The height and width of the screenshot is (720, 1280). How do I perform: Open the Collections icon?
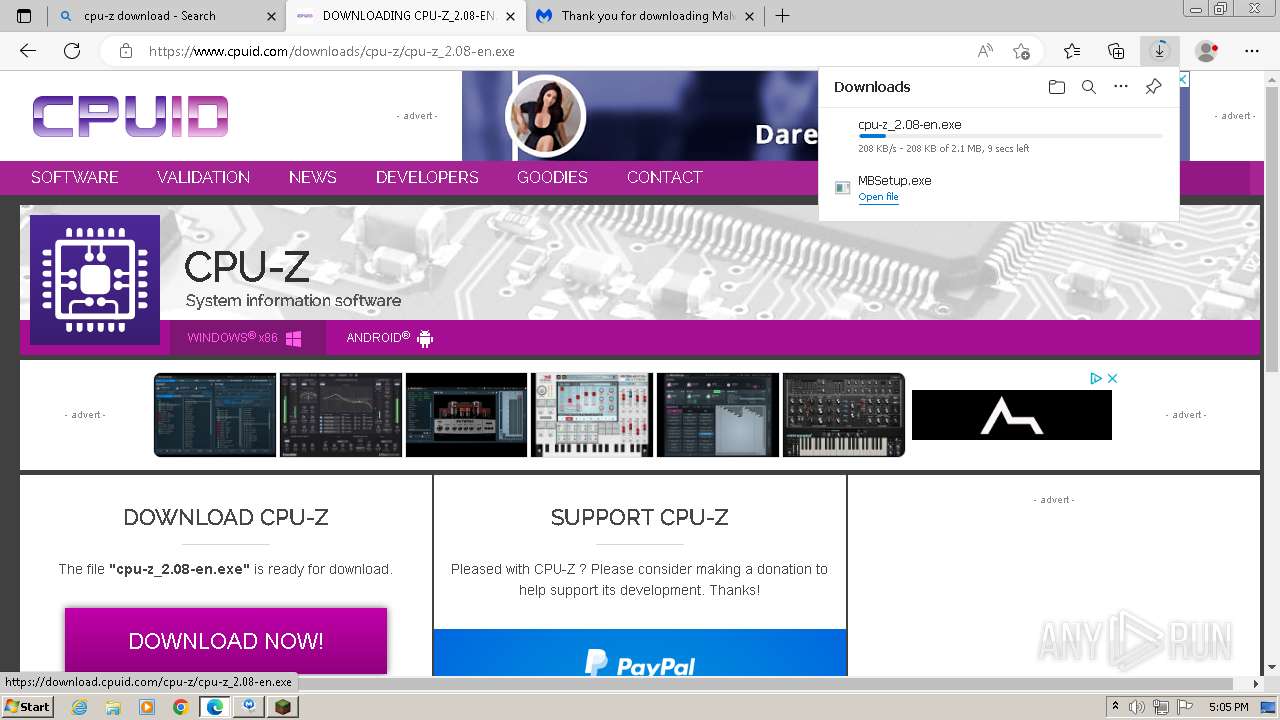pos(1116,51)
